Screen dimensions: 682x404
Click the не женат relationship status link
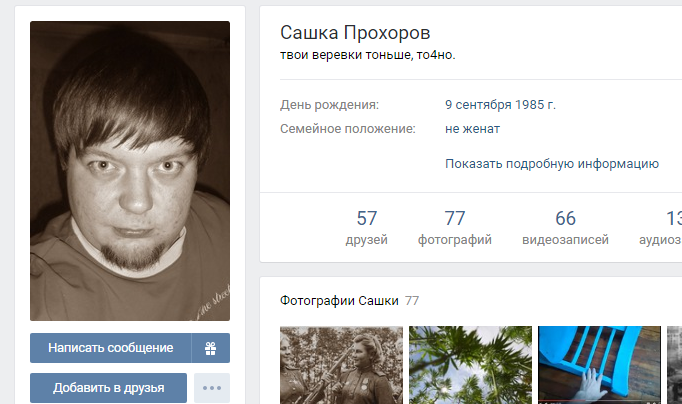(x=472, y=129)
